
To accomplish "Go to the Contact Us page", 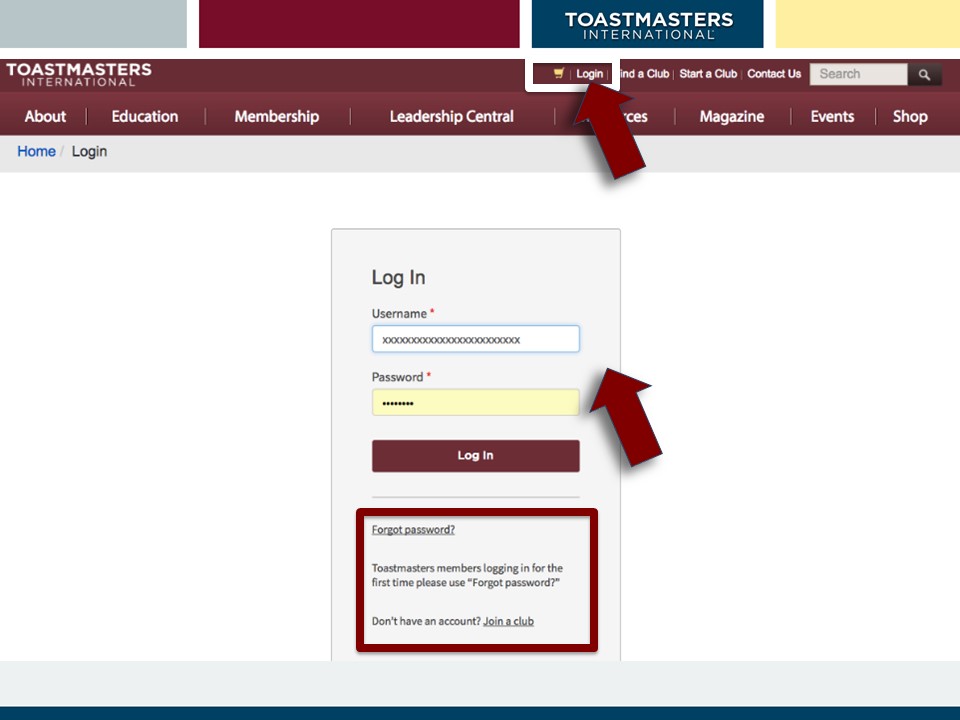I will pyautogui.click(x=774, y=74).
